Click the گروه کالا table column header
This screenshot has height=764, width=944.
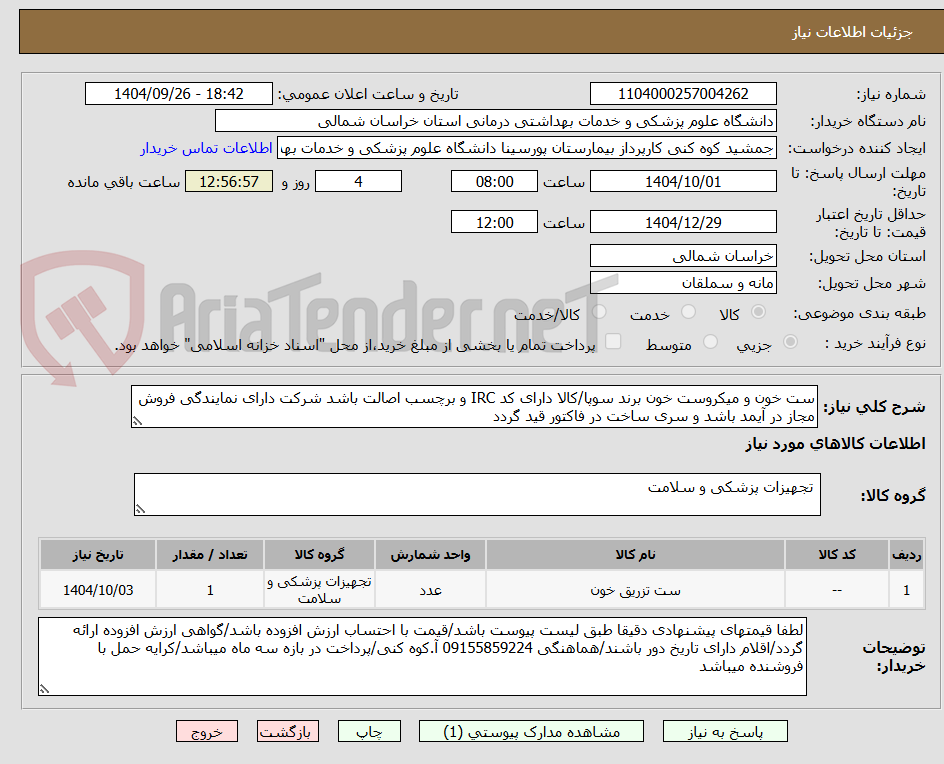pos(319,554)
